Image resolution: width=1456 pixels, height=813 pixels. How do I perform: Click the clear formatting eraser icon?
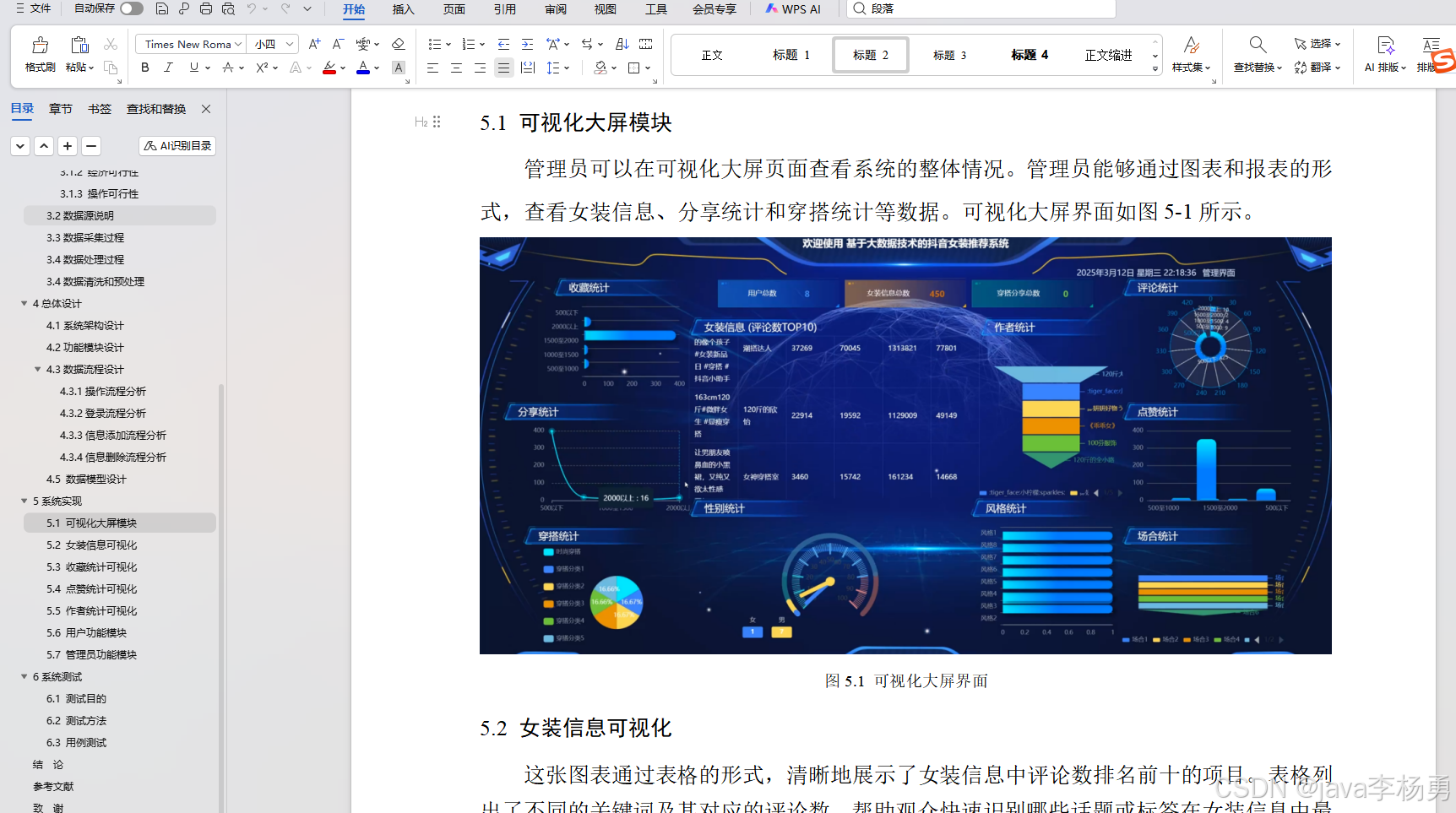398,44
